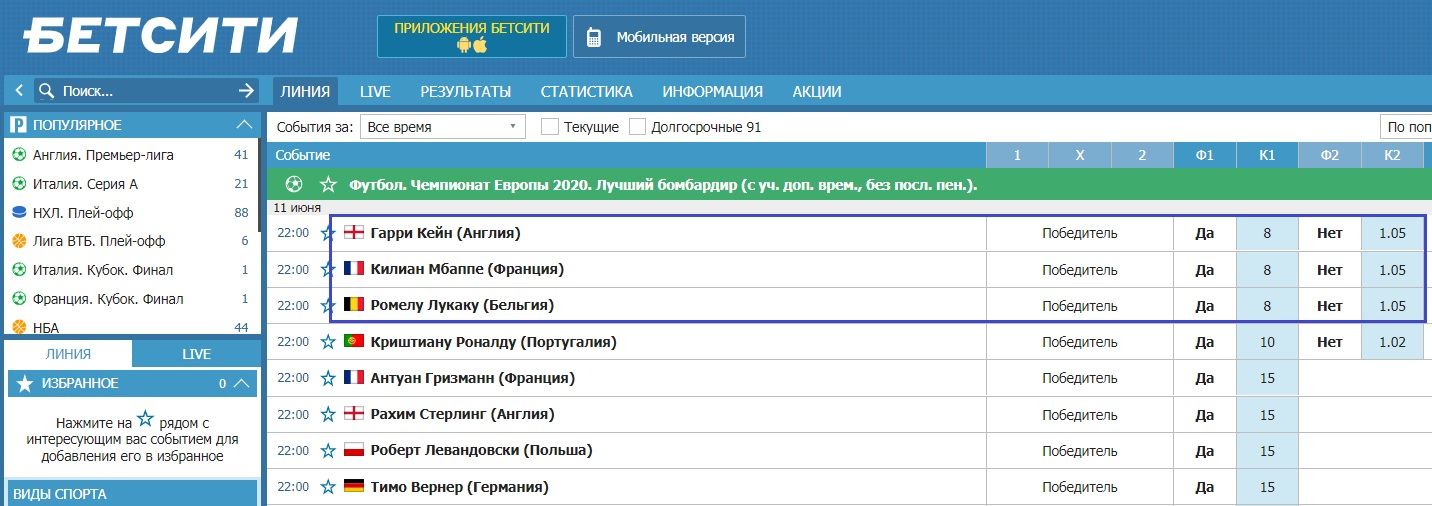
Task: Open Роберт Левандовски (Польша) event
Action: pos(481,451)
